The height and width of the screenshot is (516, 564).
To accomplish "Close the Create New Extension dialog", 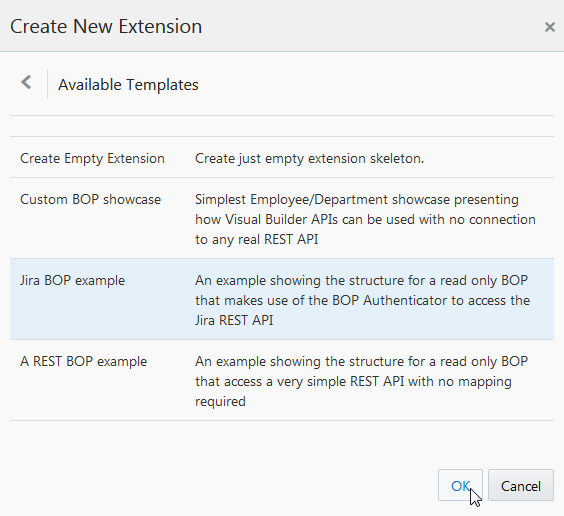I will [550, 27].
